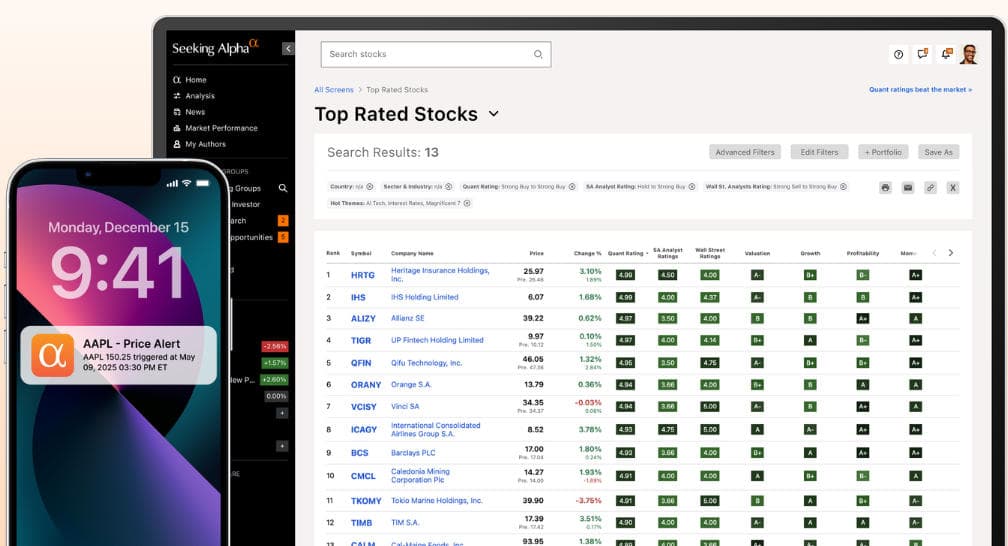
Task: Show next table columns arrow
Action: pos(951,253)
